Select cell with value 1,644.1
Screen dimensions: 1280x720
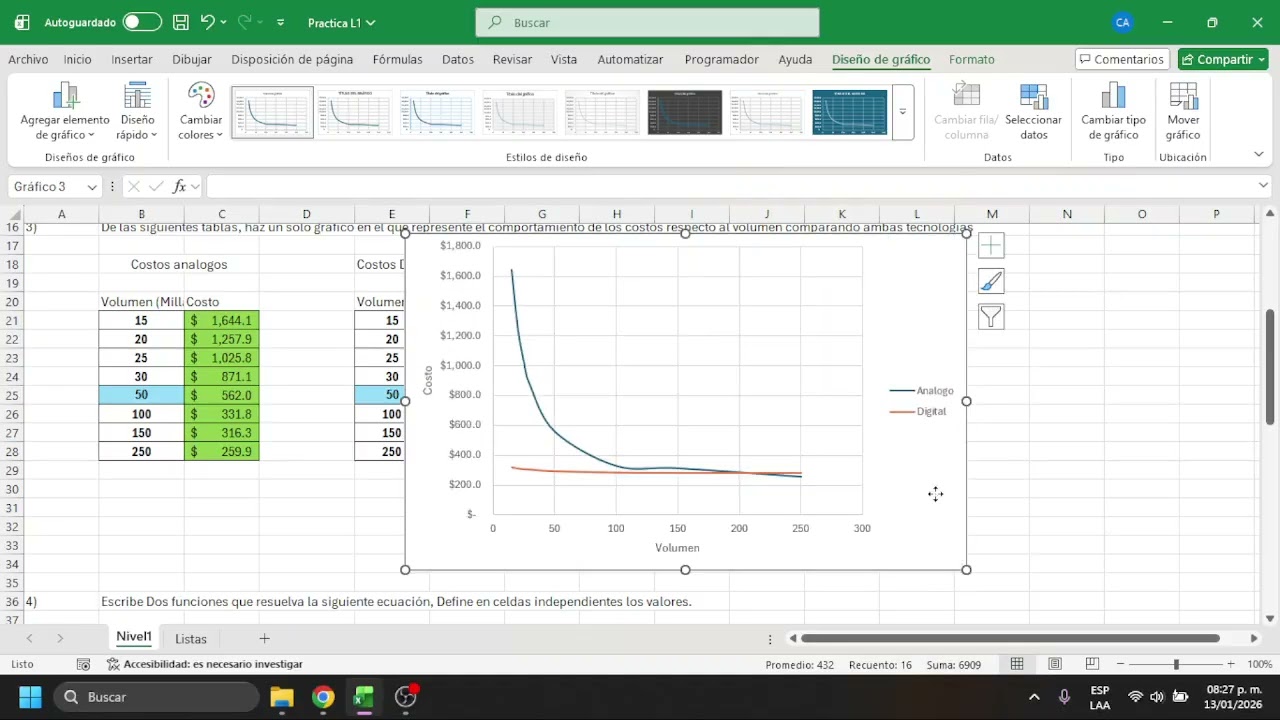[221, 320]
